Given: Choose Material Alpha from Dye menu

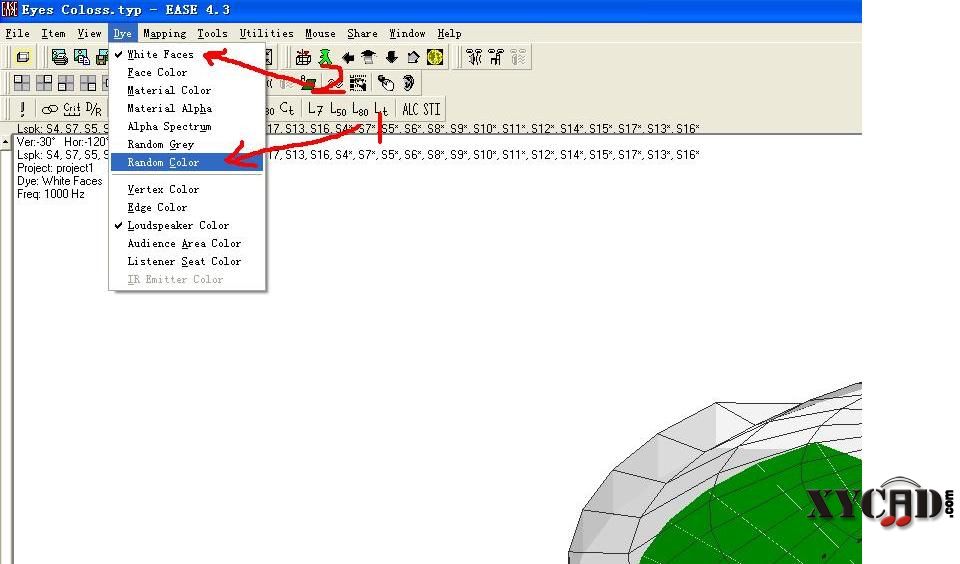Looking at the screenshot, I should [187, 108].
